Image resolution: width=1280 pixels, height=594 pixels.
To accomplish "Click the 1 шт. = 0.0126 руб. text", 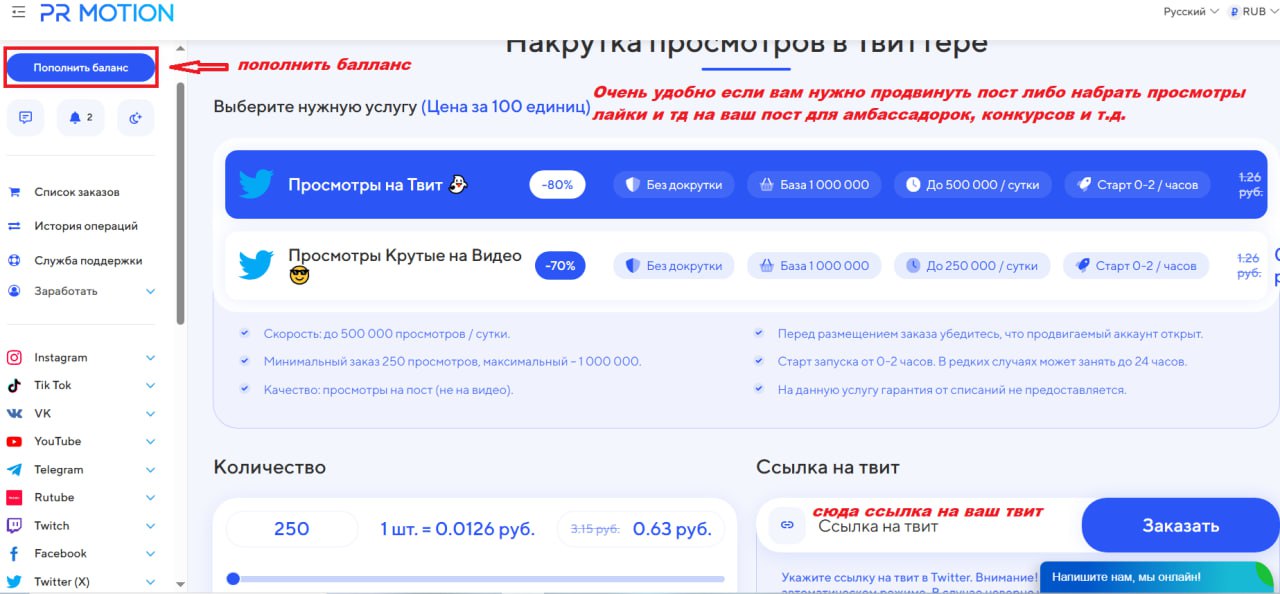I will 457,529.
